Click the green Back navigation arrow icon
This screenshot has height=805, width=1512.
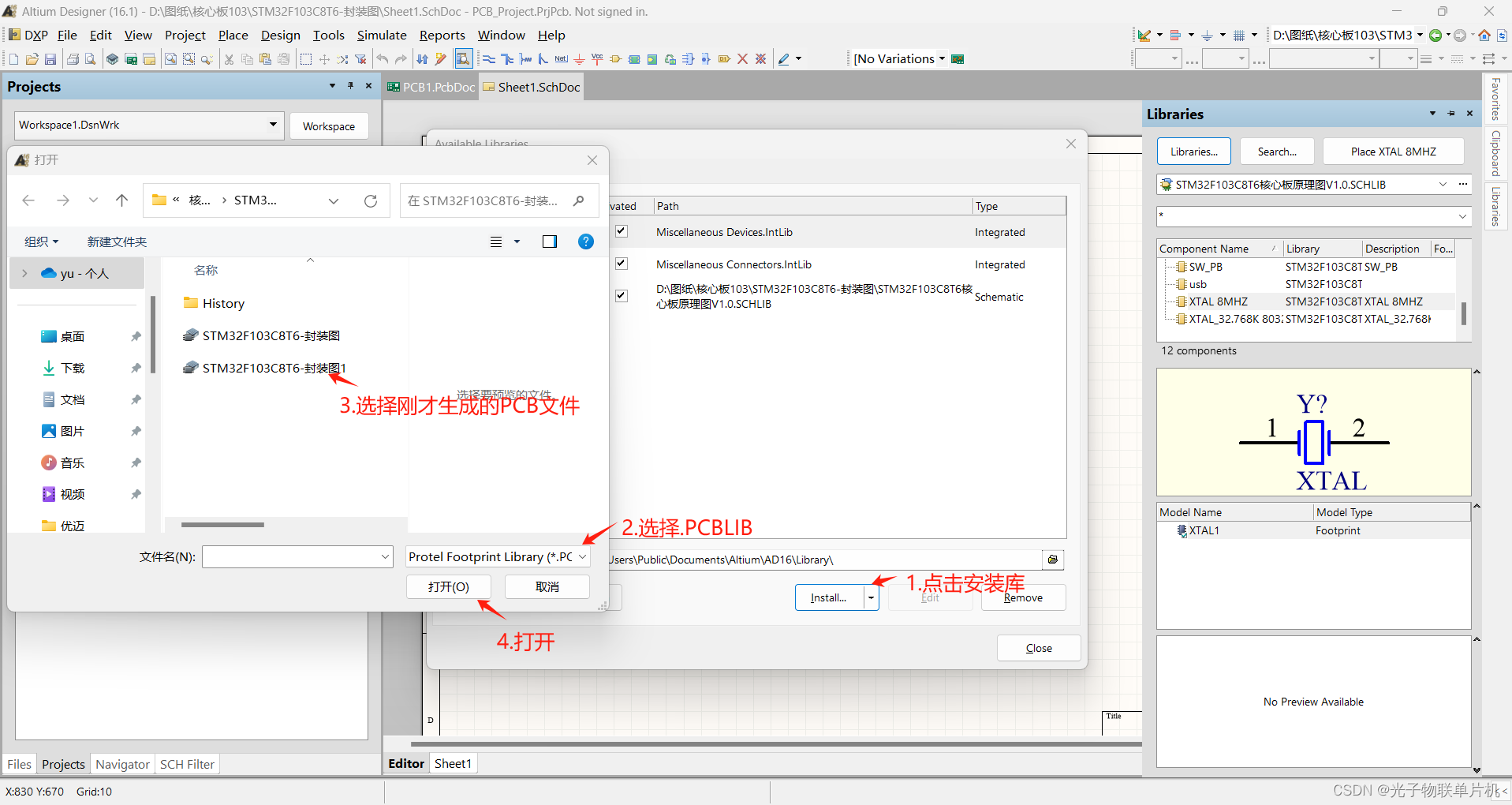point(1435,36)
